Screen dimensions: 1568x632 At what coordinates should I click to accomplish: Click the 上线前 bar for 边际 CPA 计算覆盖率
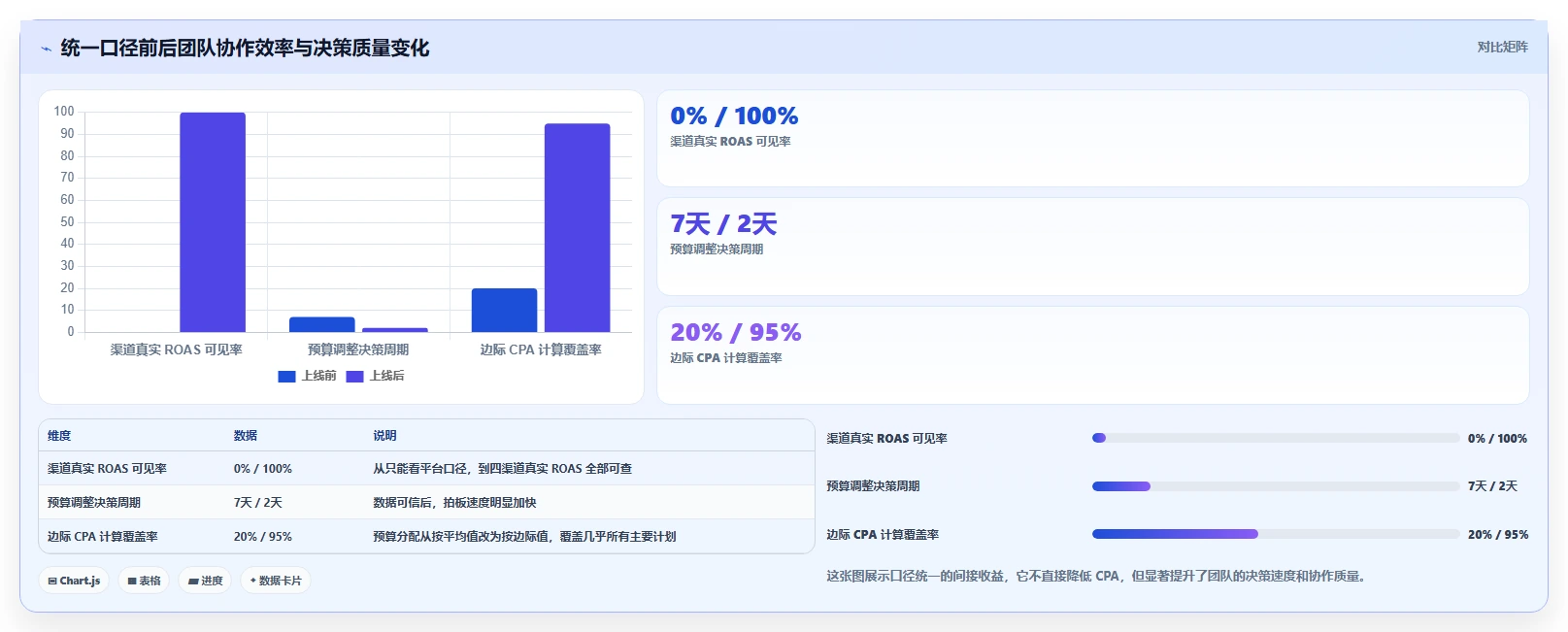pyautogui.click(x=504, y=310)
